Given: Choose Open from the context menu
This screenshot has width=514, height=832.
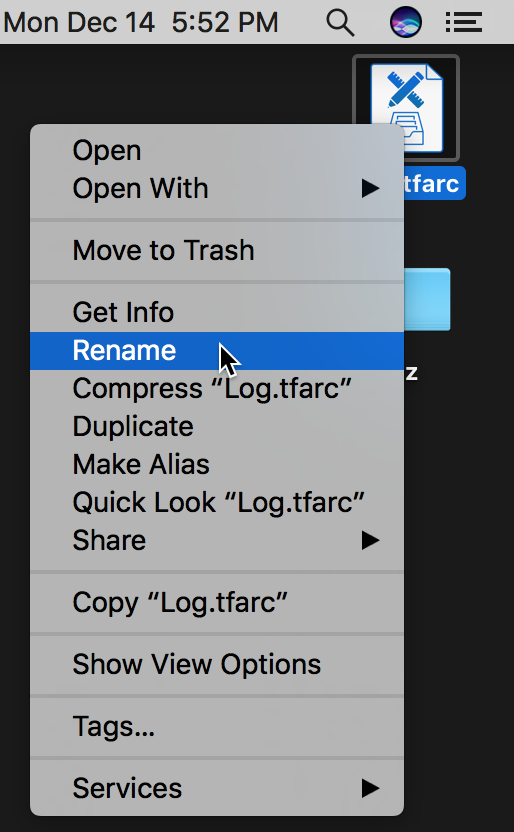Looking at the screenshot, I should tap(217, 151).
